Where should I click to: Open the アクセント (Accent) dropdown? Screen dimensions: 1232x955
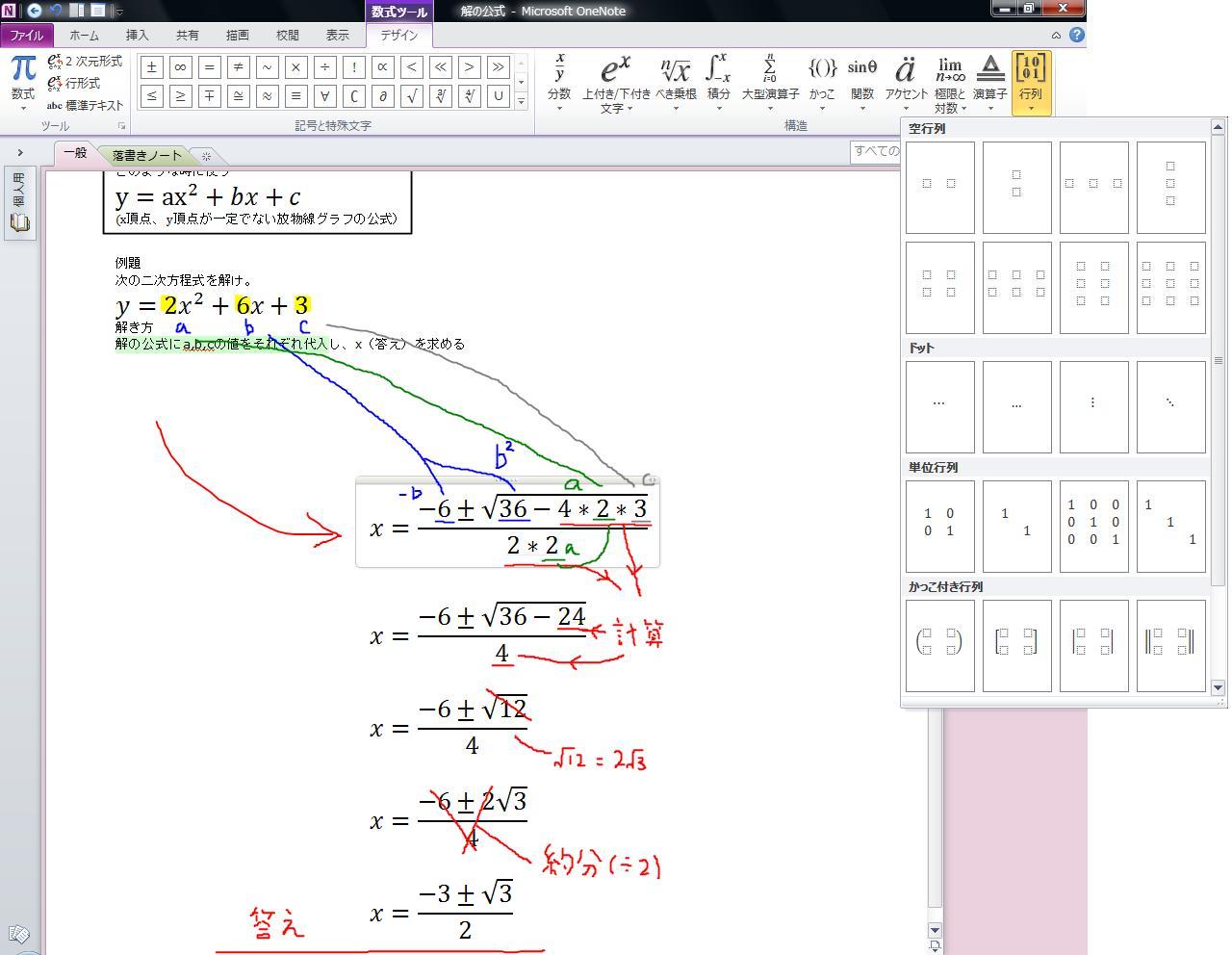tap(906, 83)
